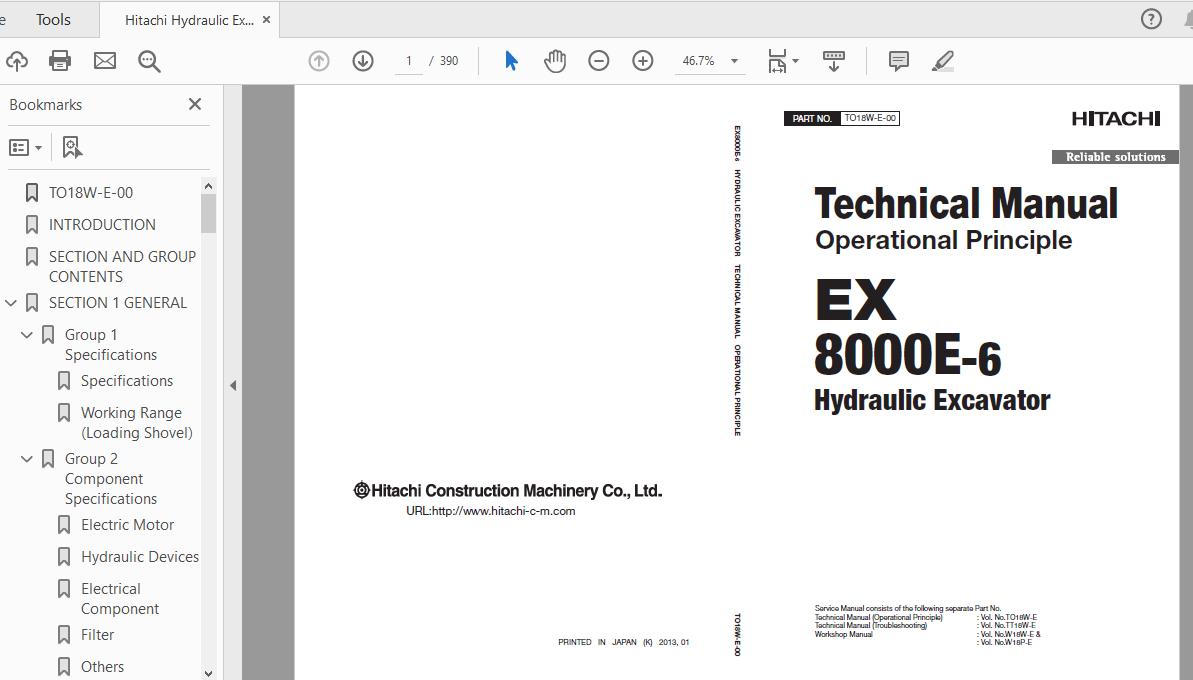Go to next page arrow
Image resolution: width=1193 pixels, height=680 pixels.
tap(363, 61)
